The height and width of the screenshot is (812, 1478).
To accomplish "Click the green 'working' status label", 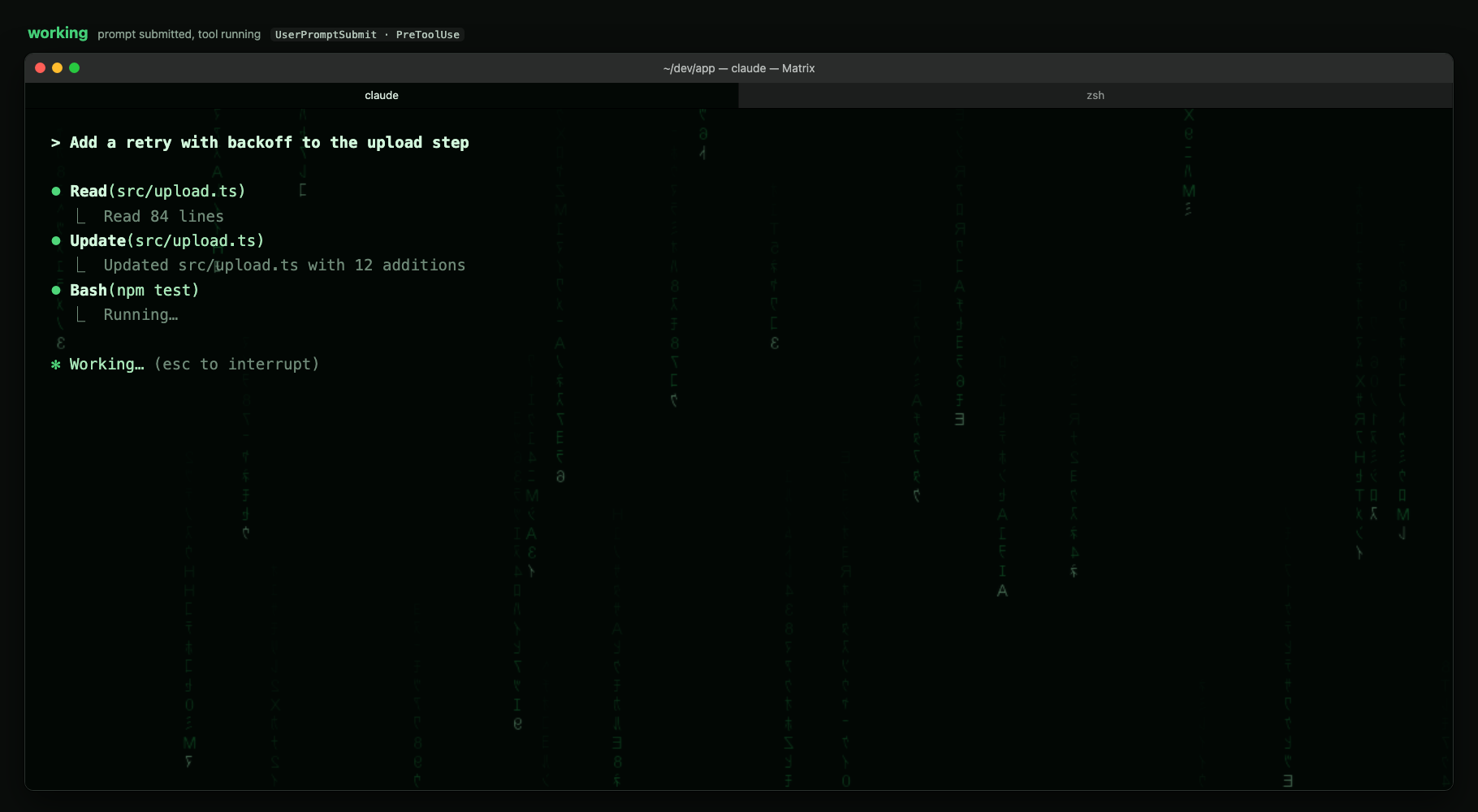I will (58, 33).
